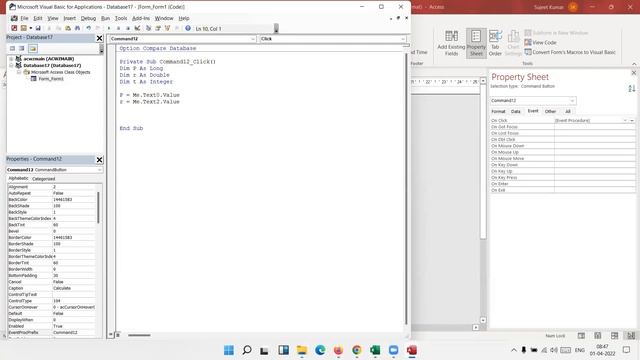This screenshot has width=640, height=360.
Task: Click the On Mouse Down property field
Action: tap(594, 146)
